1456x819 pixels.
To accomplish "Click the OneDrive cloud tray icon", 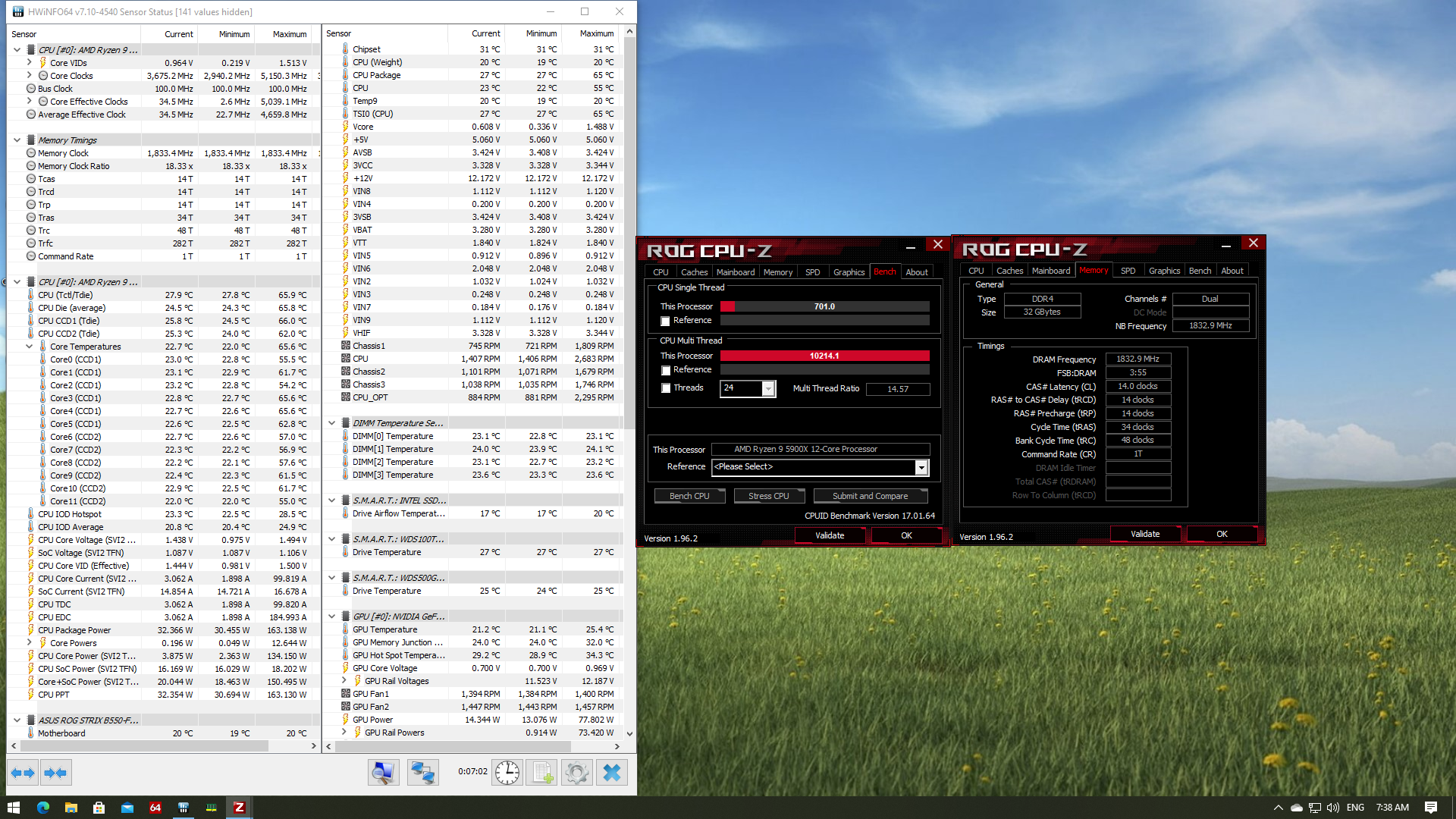I will 1297,808.
